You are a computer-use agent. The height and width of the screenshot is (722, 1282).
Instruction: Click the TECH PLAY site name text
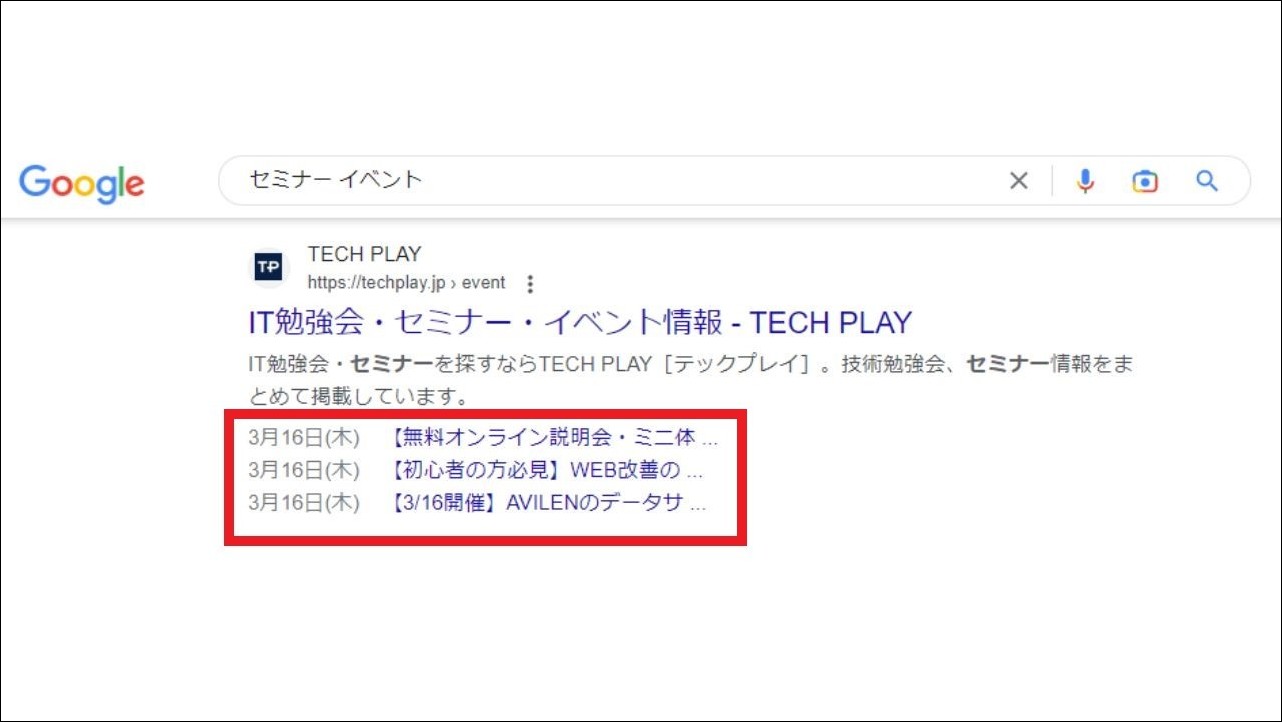click(364, 254)
